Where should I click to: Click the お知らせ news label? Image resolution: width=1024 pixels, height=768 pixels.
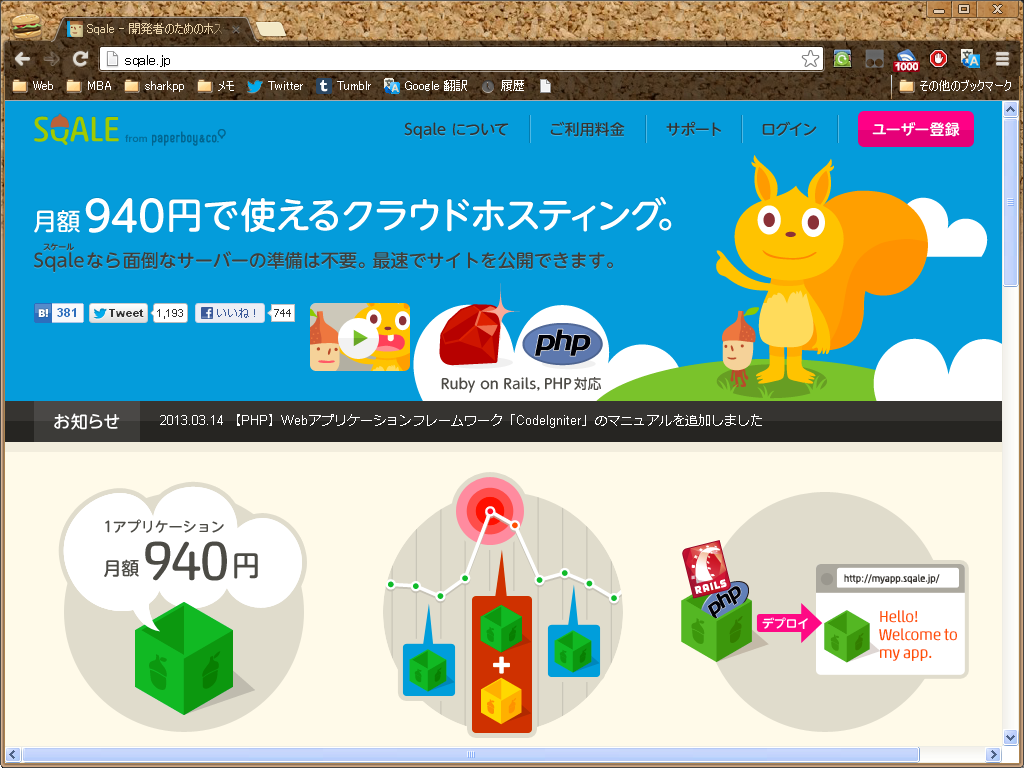[x=86, y=421]
